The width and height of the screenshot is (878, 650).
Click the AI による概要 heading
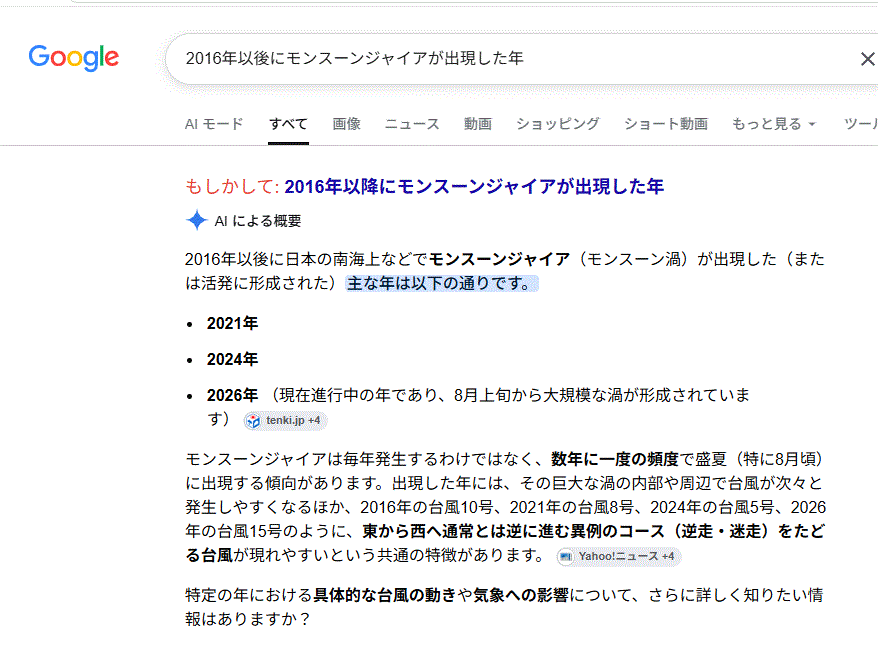258,221
